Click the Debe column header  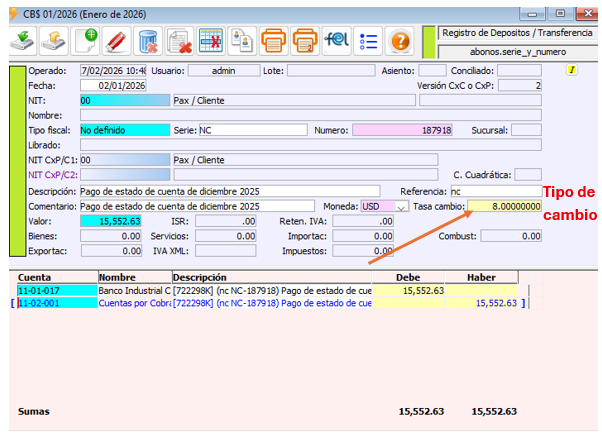point(408,277)
